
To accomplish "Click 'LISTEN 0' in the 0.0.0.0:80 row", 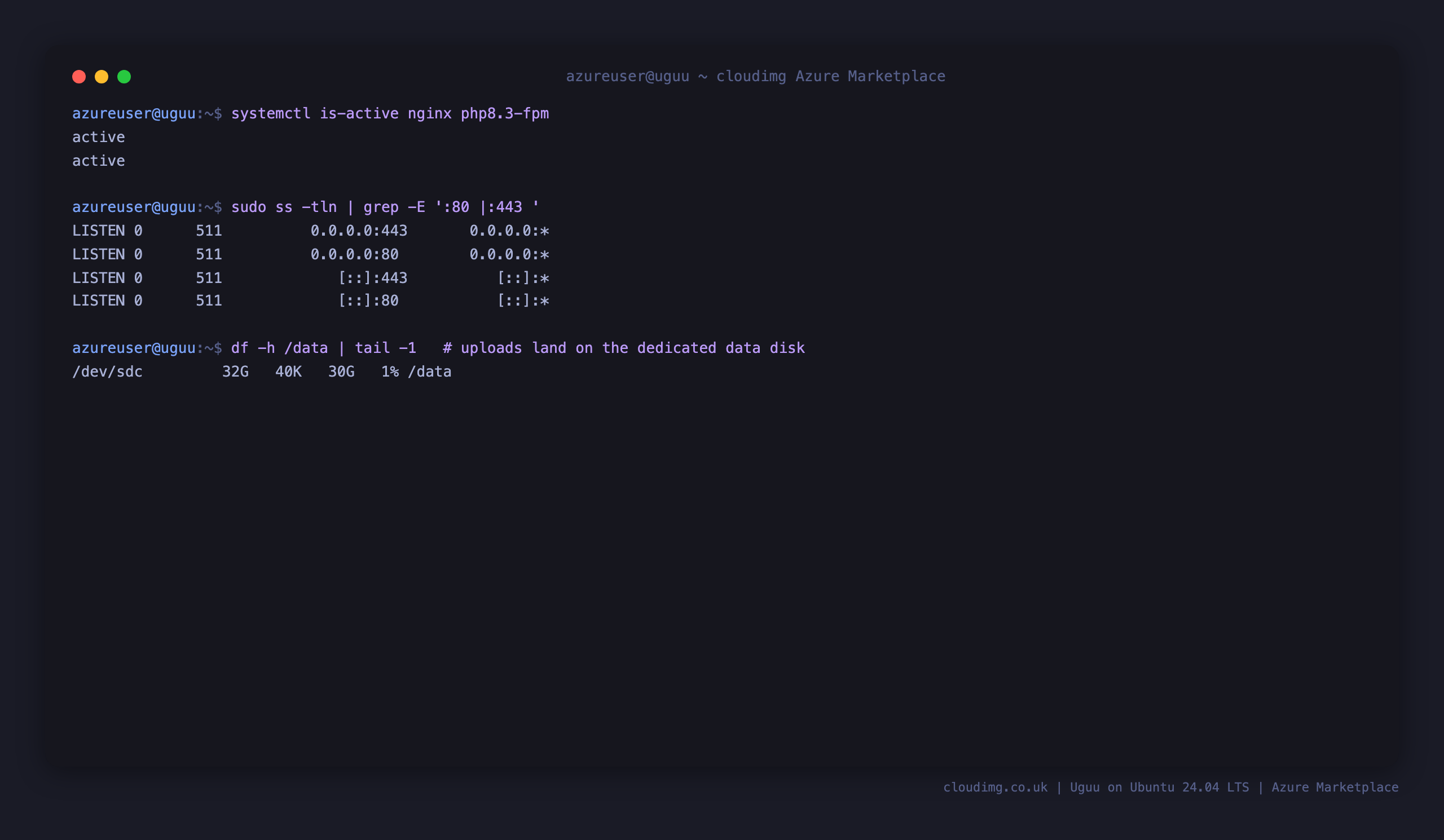I will (107, 254).
